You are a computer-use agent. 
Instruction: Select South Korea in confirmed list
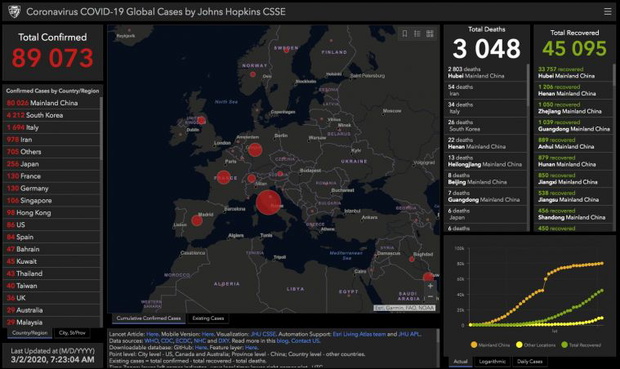coord(52,115)
